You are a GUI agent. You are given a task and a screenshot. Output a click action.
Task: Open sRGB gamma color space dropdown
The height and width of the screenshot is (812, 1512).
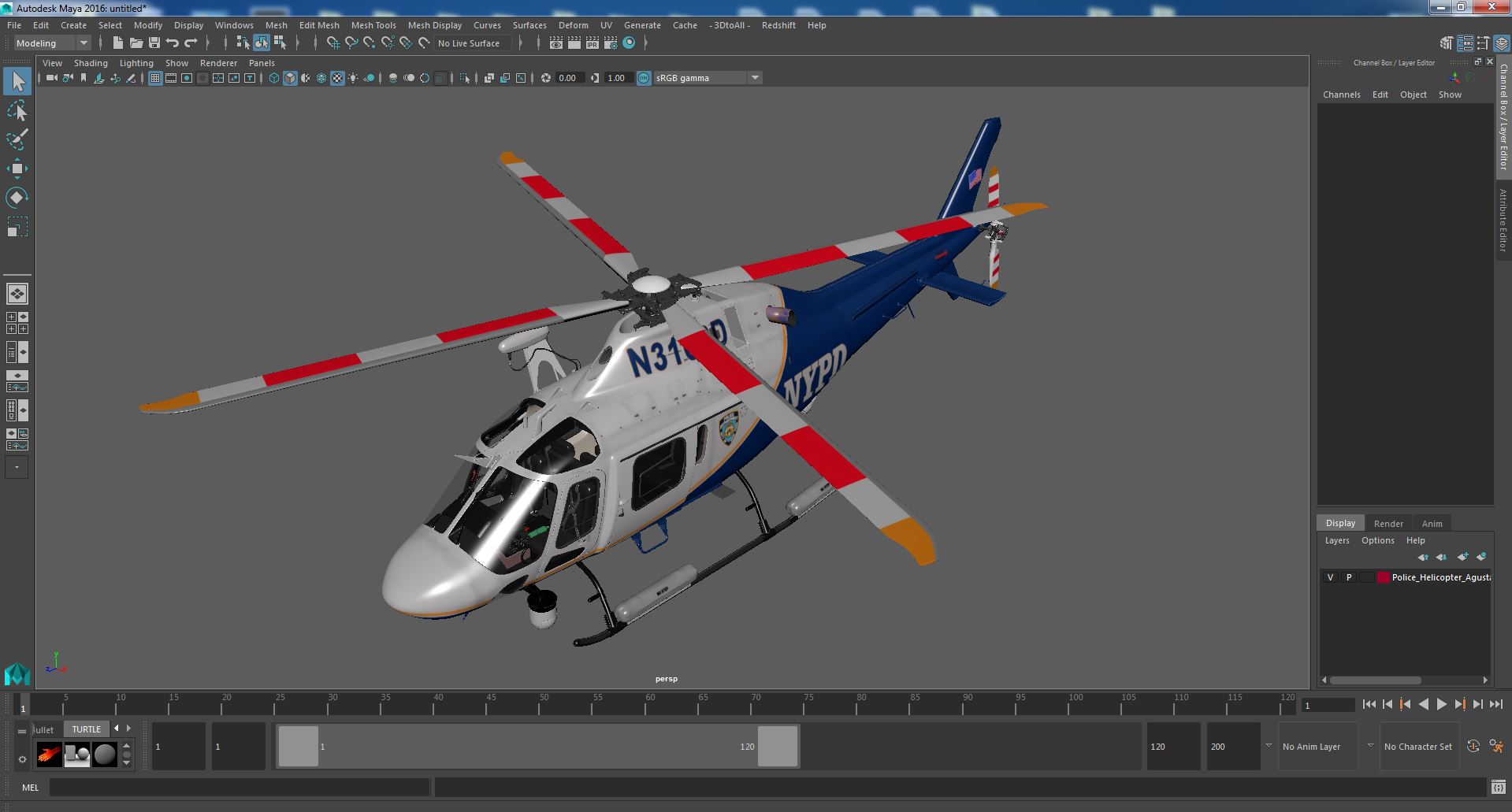(708, 78)
